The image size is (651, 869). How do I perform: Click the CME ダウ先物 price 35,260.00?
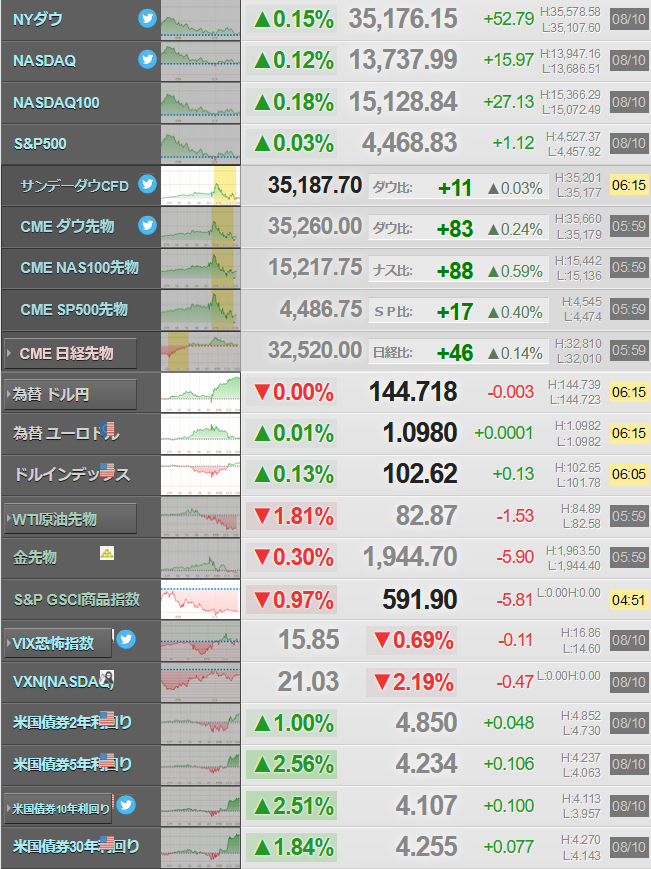click(315, 226)
